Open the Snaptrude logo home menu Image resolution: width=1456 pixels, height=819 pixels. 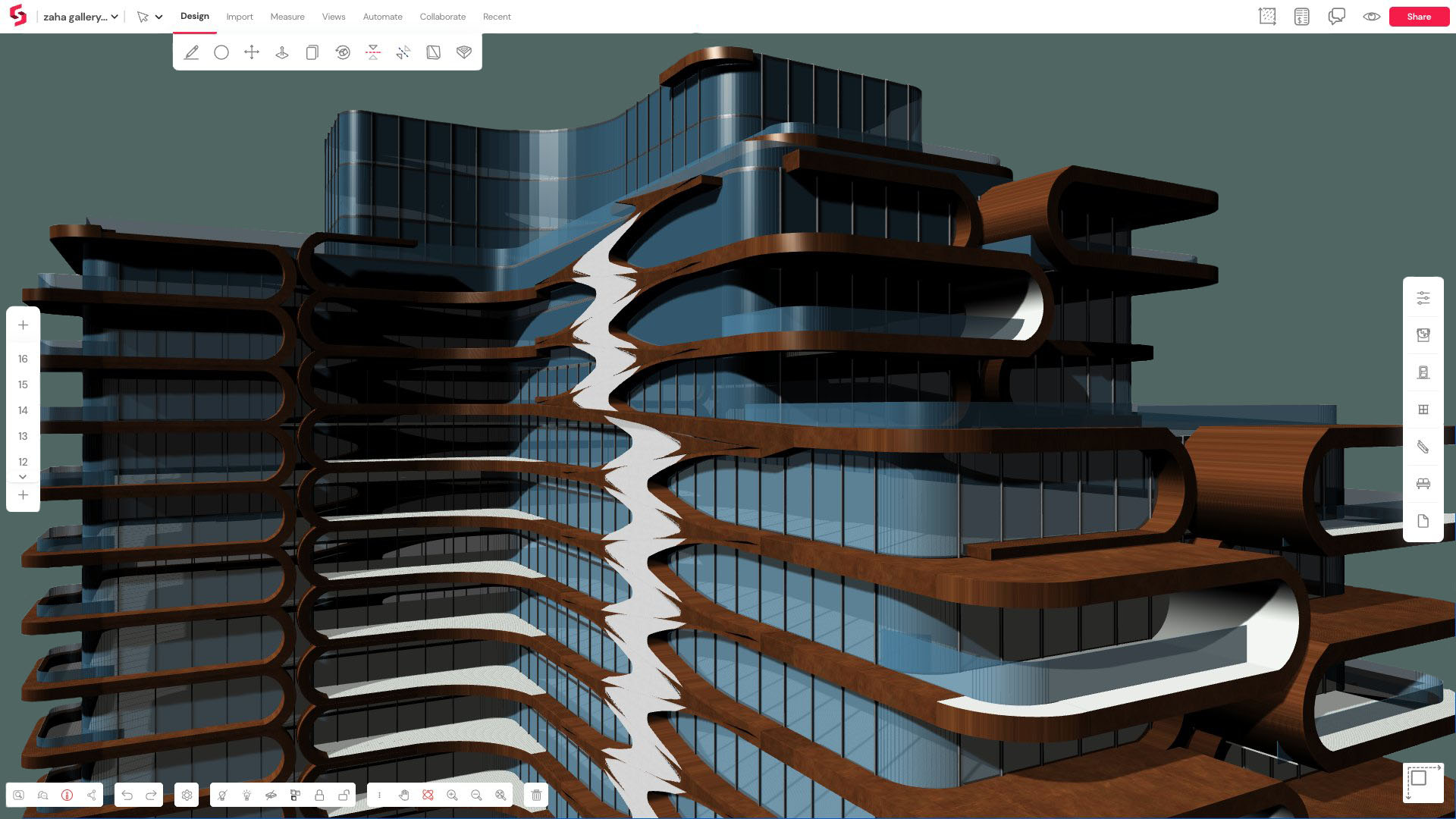click(x=17, y=16)
